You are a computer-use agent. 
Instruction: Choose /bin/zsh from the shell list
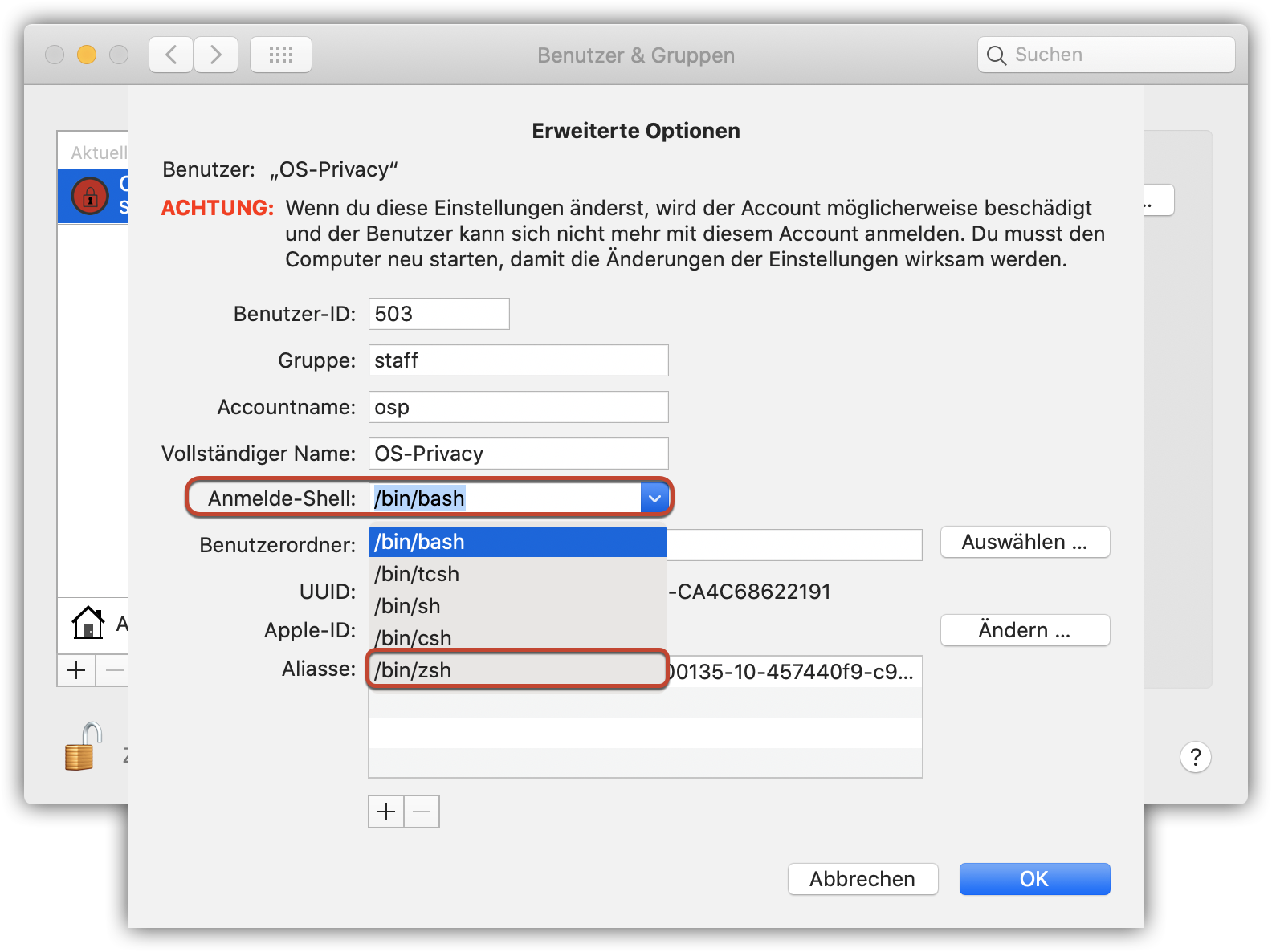(518, 670)
